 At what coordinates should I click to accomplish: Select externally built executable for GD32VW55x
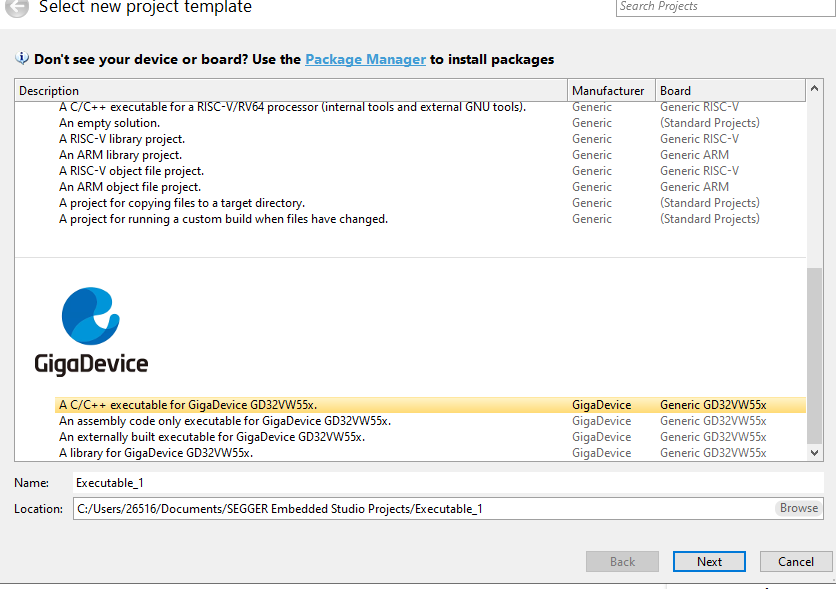click(430, 437)
